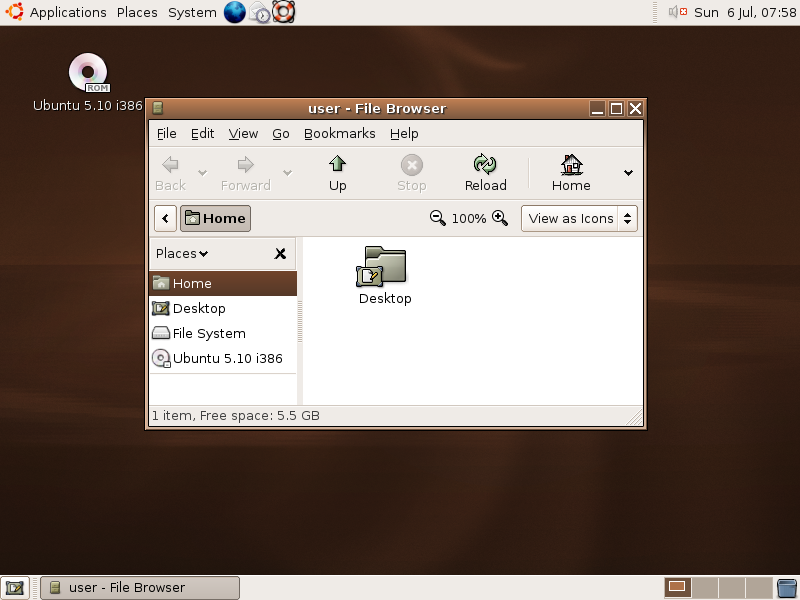Viewport: 800px width, 600px height.
Task: Click the Reload toolbar icon
Action: pyautogui.click(x=485, y=171)
